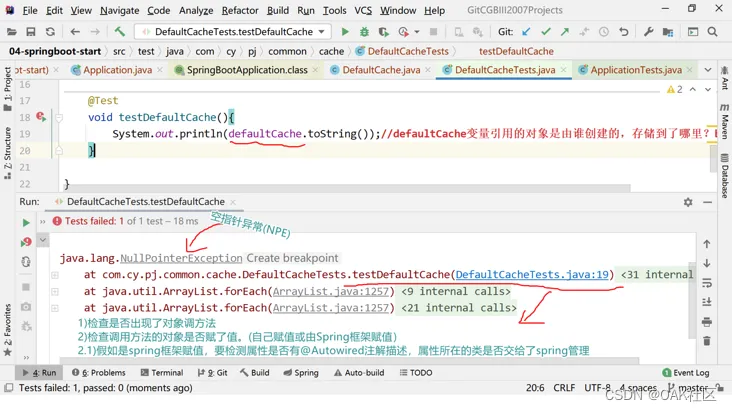The height and width of the screenshot is (411, 732).
Task: Switch to the ApplicationTests.java tab
Action: 636,70
